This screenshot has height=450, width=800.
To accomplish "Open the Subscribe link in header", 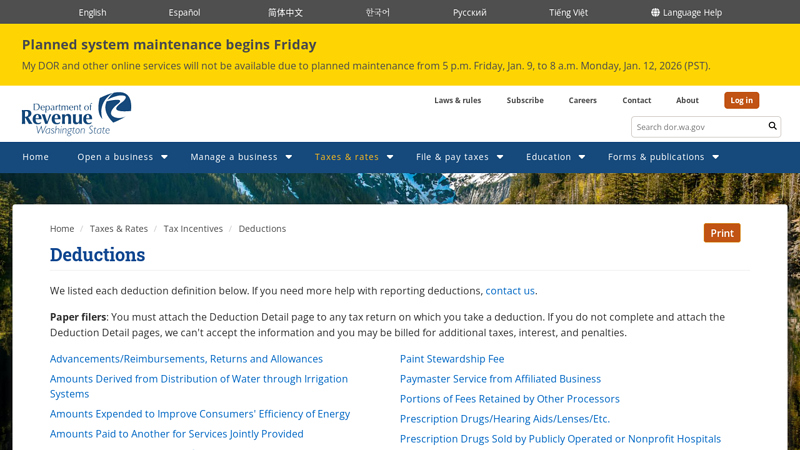I will [525, 100].
